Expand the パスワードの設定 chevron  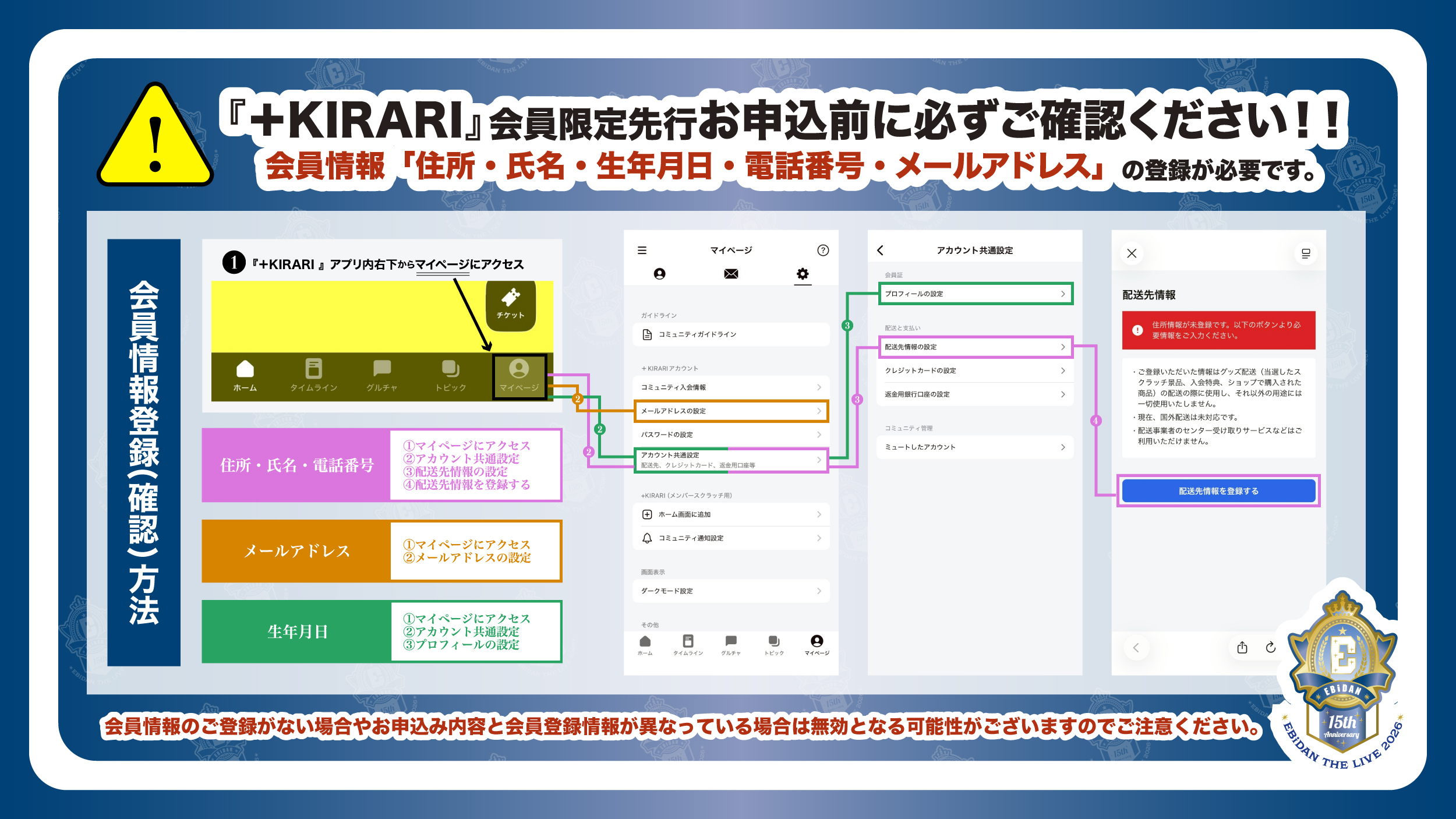click(x=819, y=435)
